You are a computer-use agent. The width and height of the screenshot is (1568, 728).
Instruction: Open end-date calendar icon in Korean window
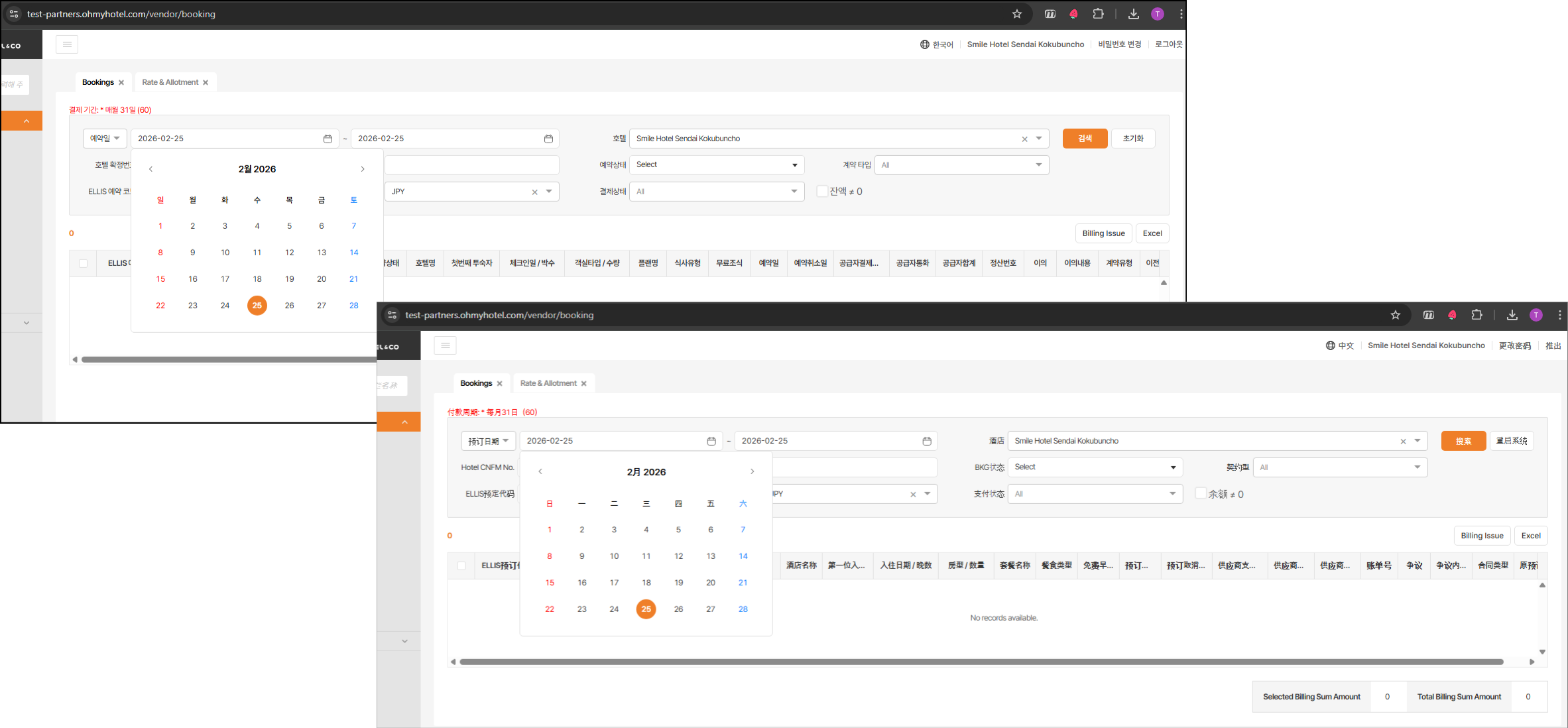(548, 139)
